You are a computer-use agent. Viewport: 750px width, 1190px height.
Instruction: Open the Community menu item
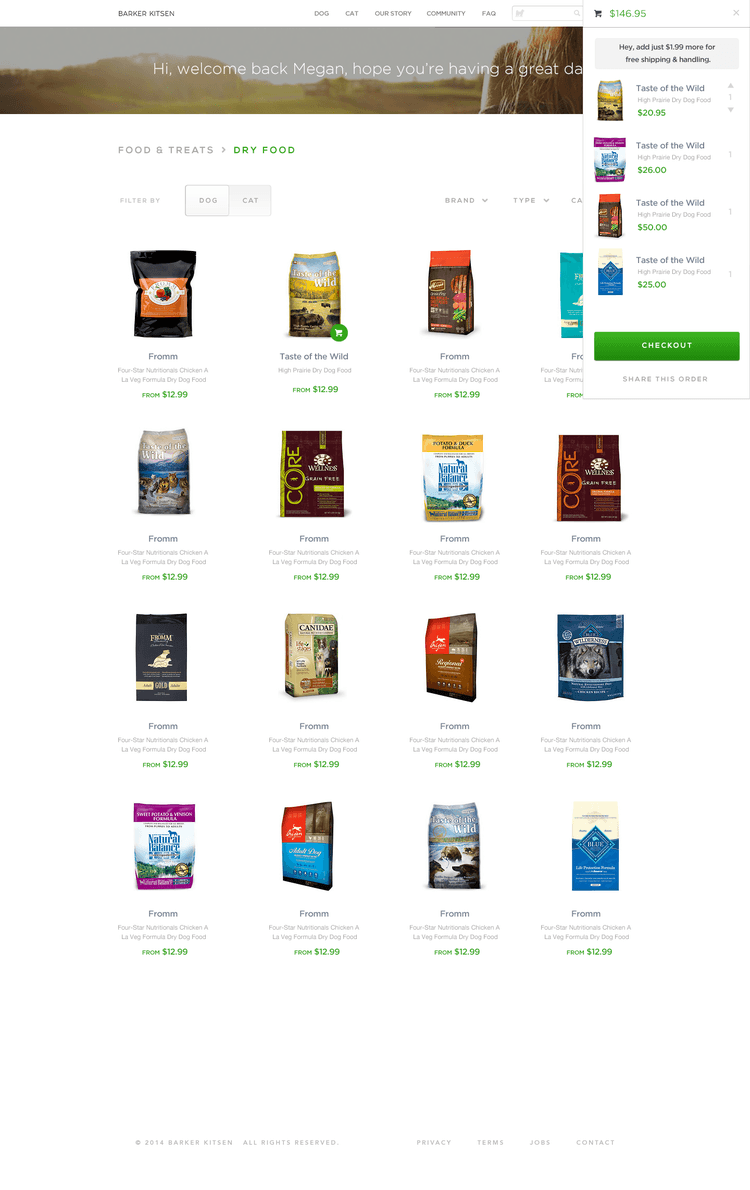(x=446, y=14)
